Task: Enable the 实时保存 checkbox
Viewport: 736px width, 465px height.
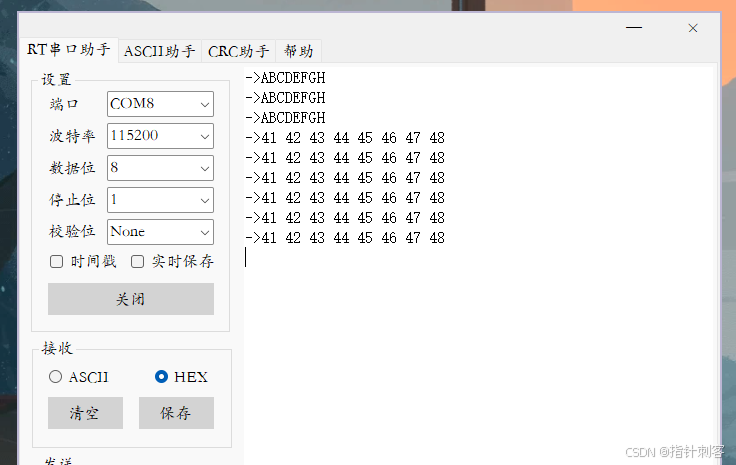Action: tap(137, 261)
